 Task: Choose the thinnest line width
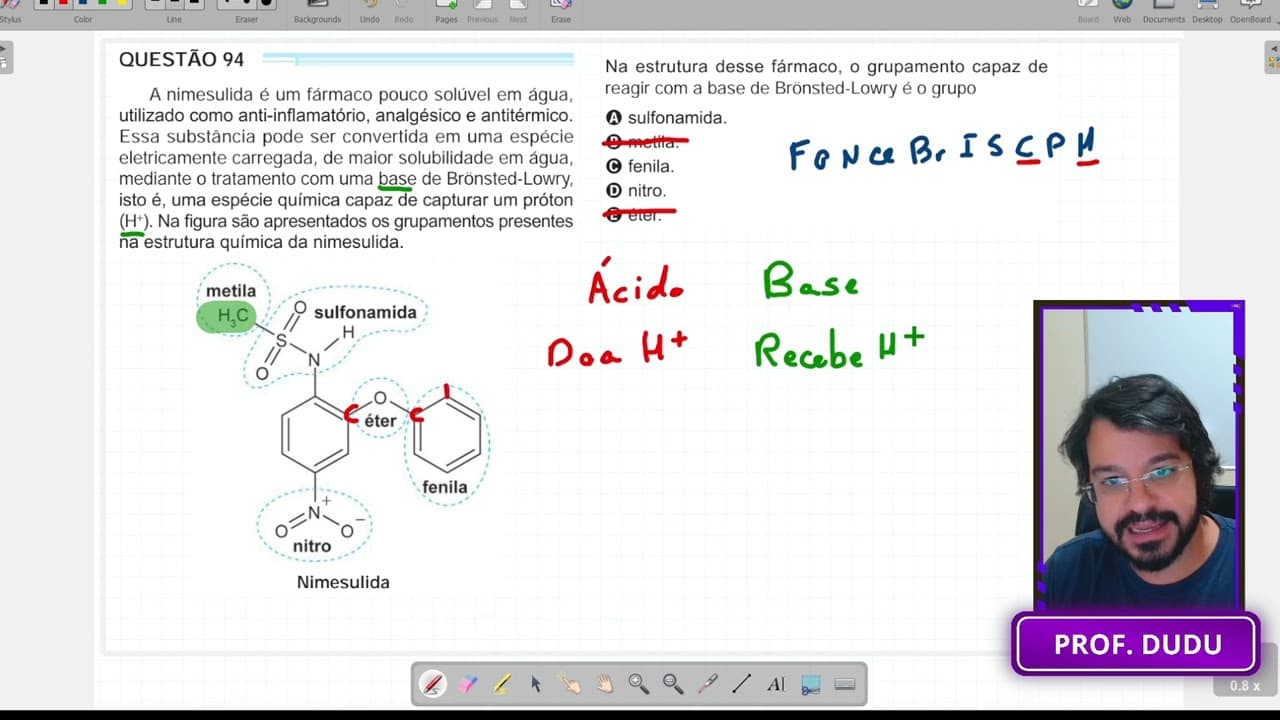[154, 3]
